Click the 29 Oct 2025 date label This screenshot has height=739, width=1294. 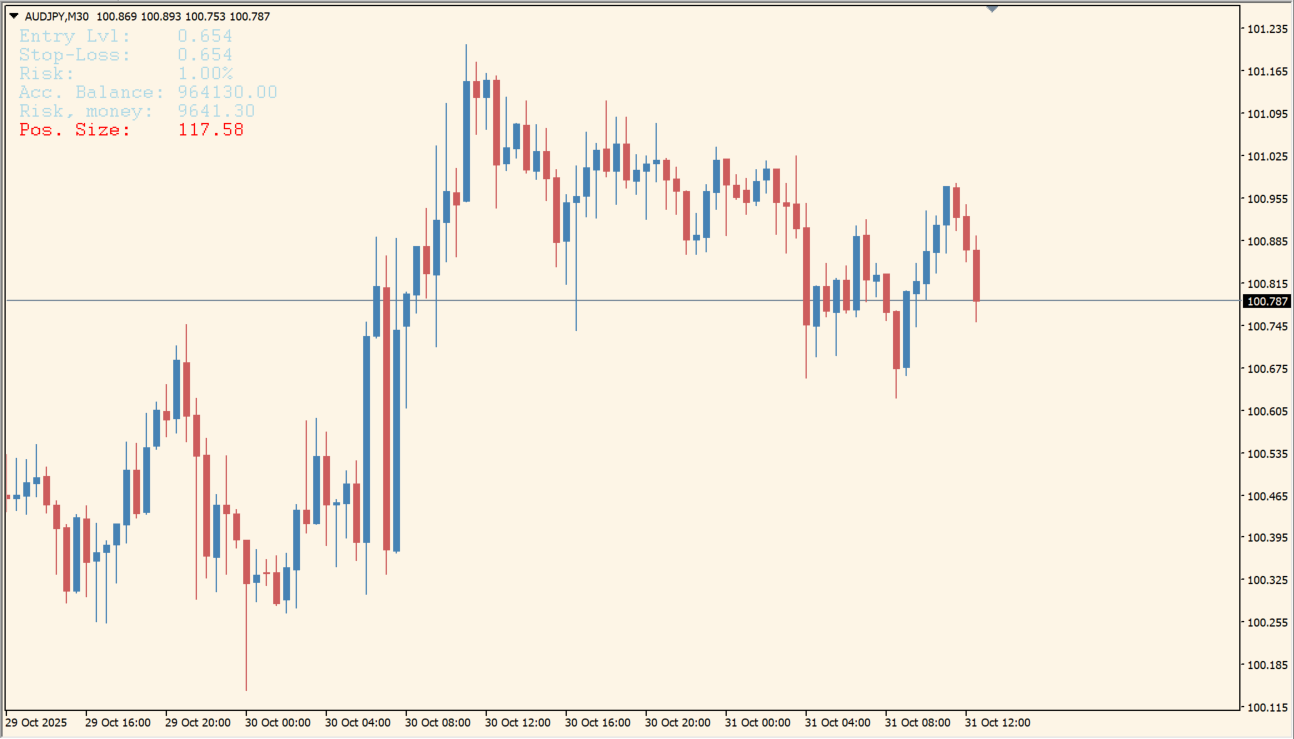pos(36,722)
